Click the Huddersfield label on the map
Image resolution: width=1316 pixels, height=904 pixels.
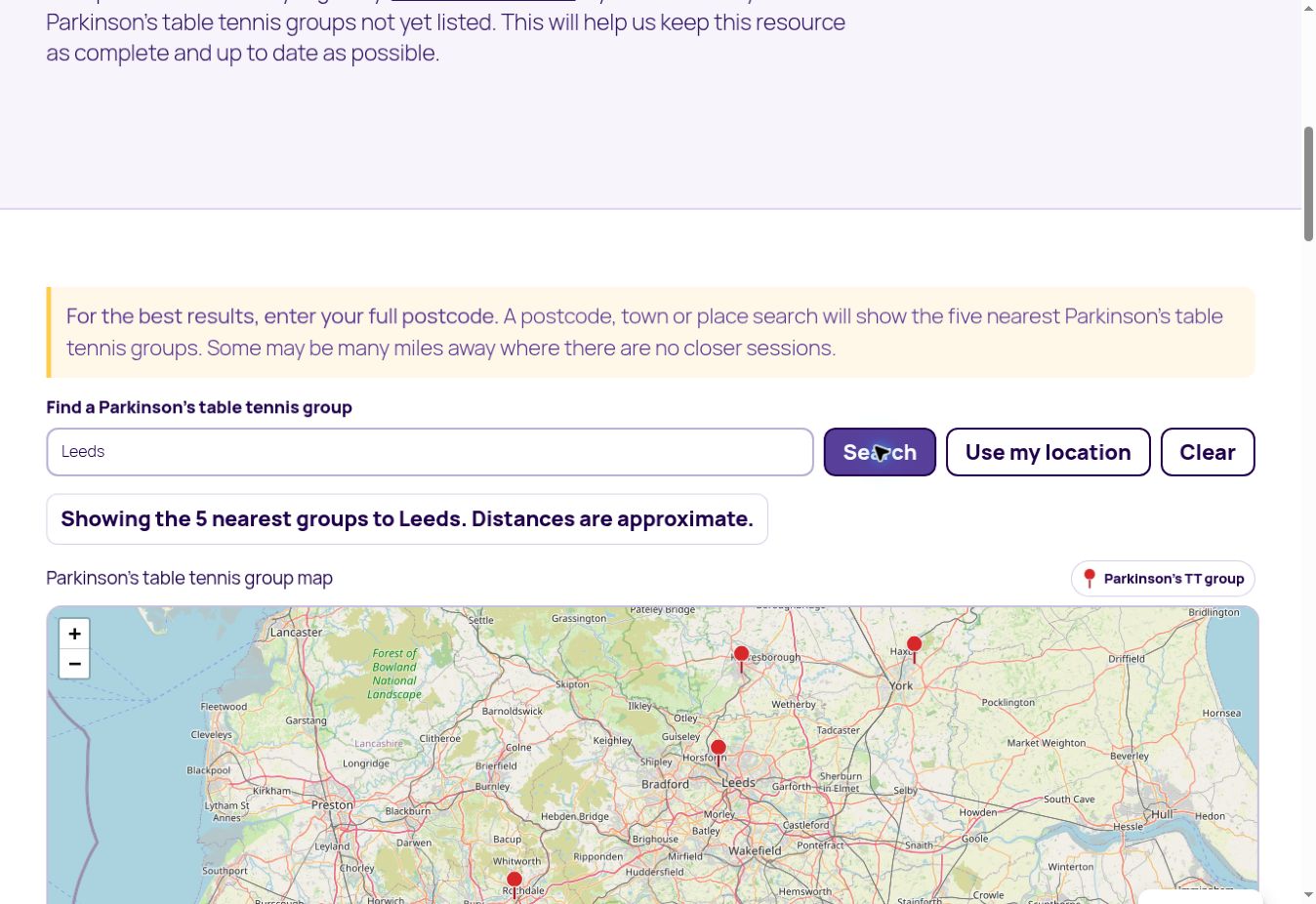[x=655, y=872]
